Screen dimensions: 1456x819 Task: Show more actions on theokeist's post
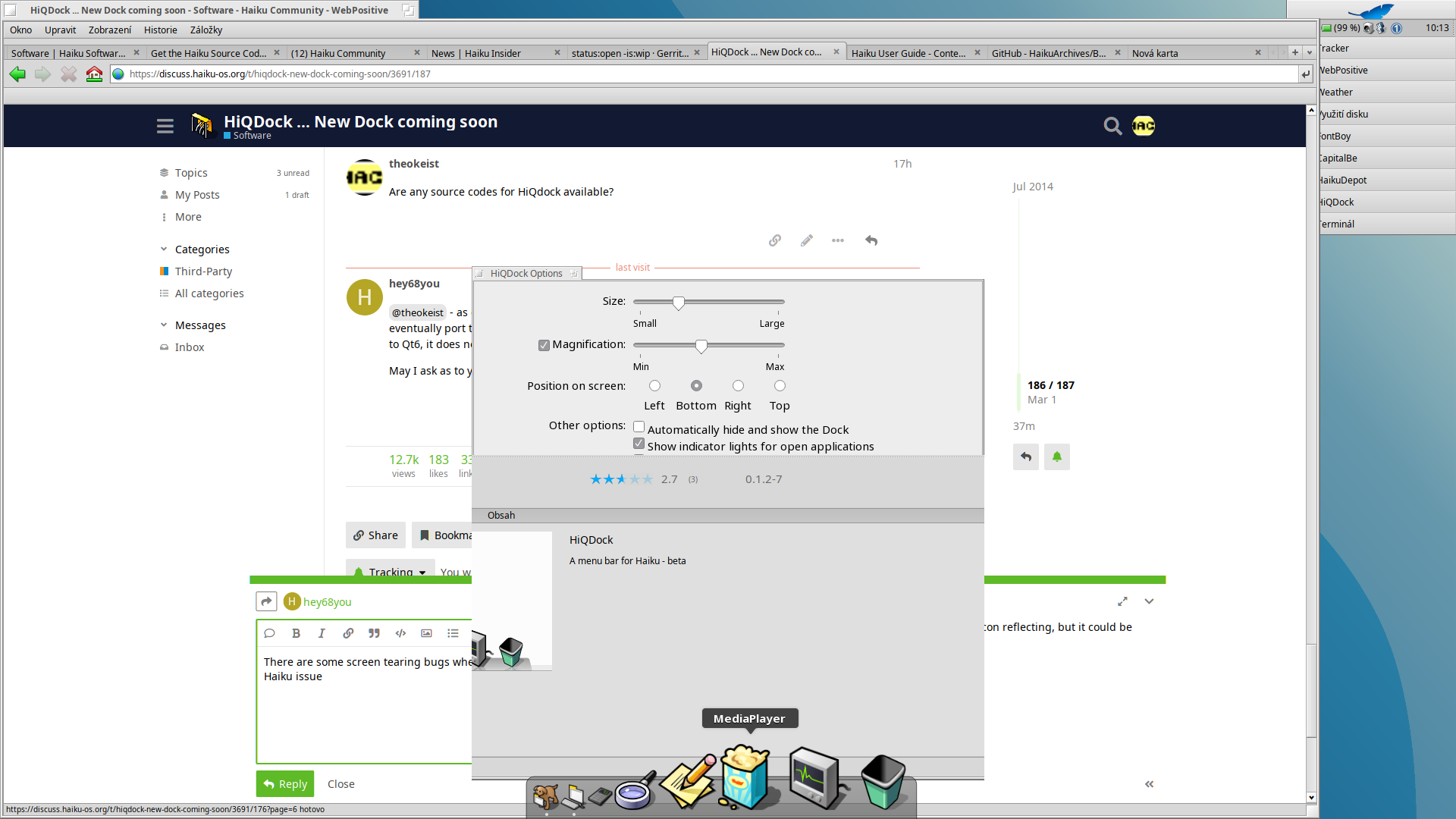838,240
